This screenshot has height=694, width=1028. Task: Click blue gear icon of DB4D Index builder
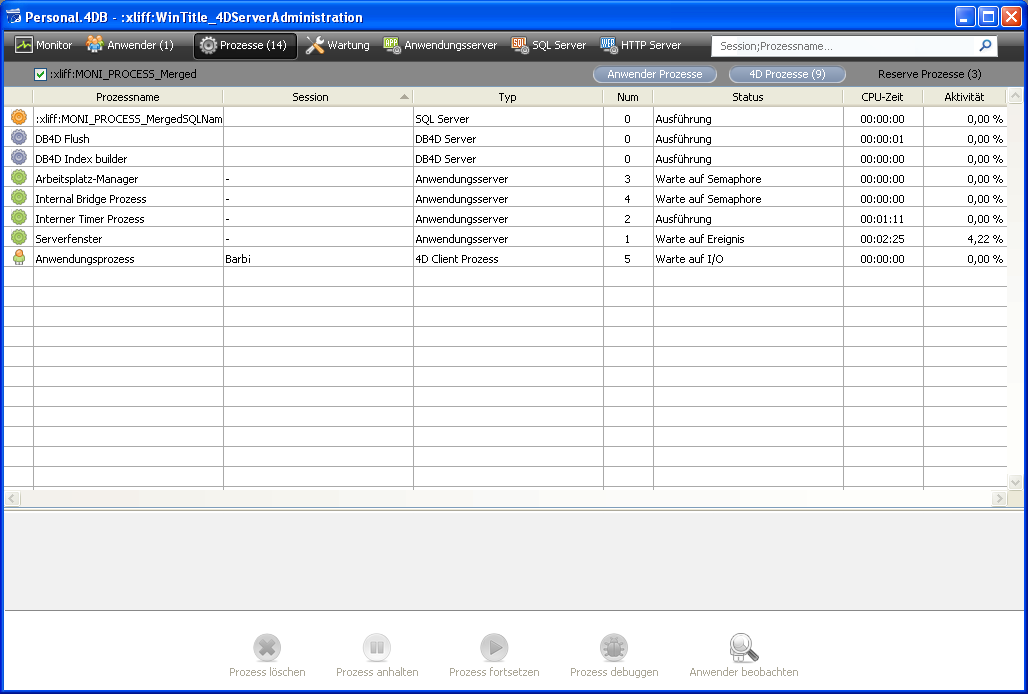19,157
